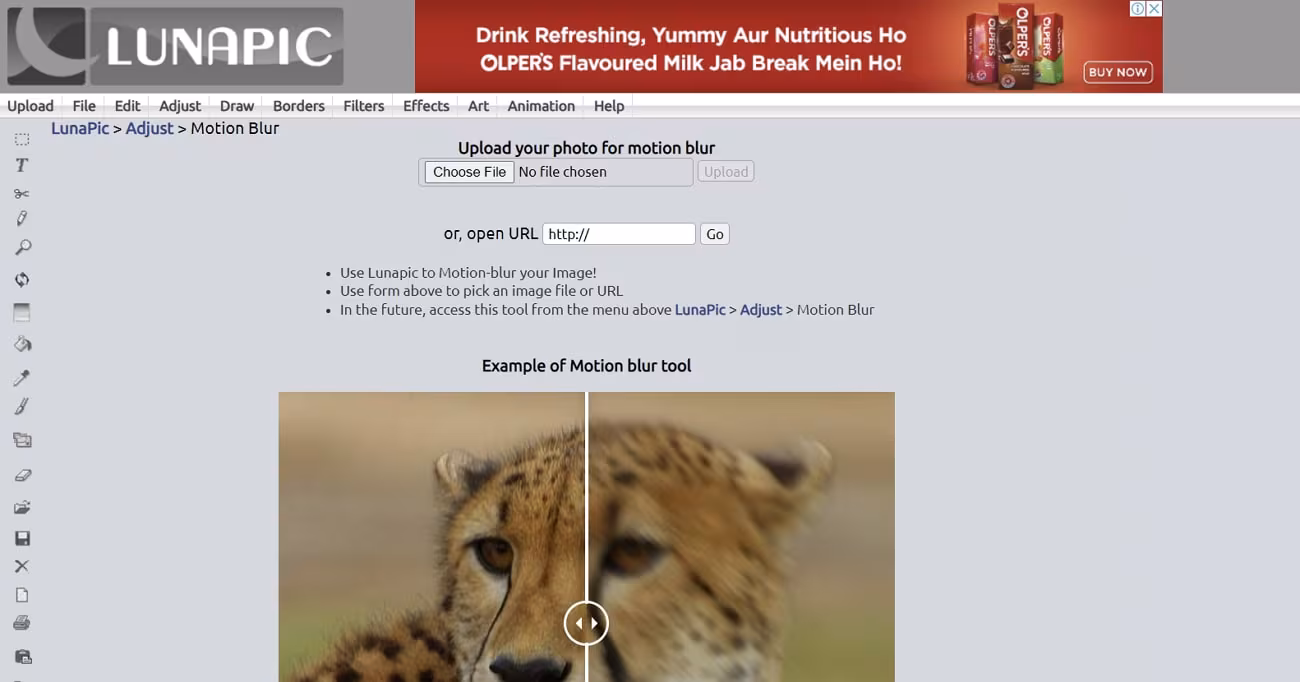Select the paint bucket fill tool
The height and width of the screenshot is (682, 1300).
(22, 344)
